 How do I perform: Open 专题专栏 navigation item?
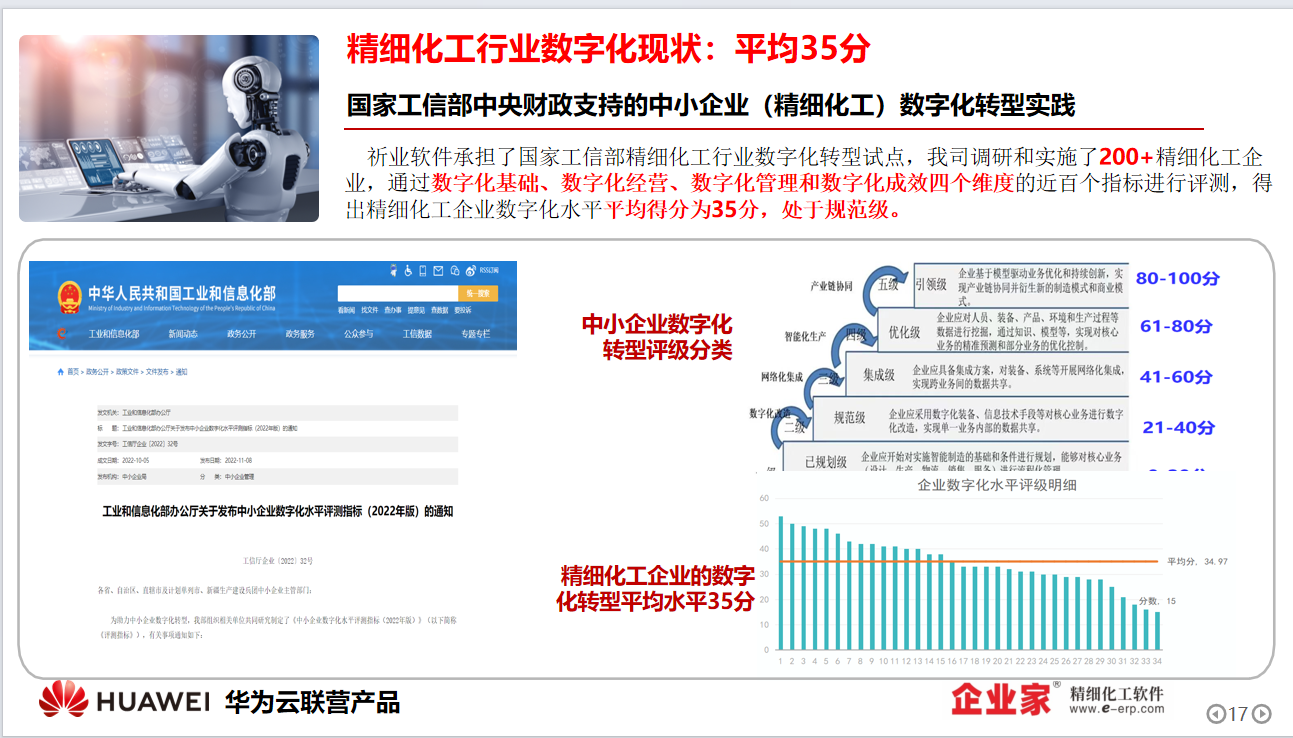[x=476, y=334]
